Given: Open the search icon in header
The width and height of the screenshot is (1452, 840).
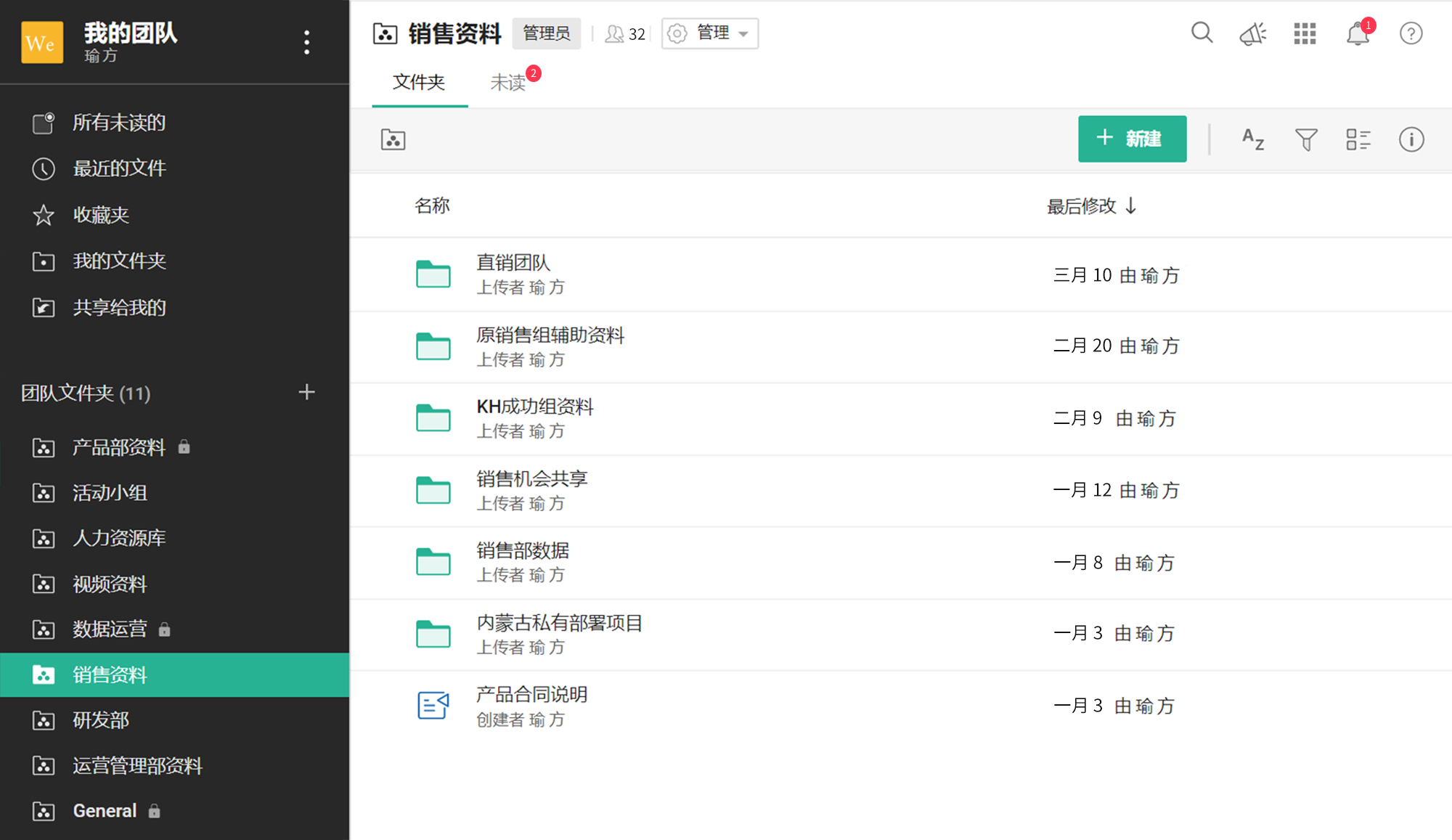Looking at the screenshot, I should click(x=1202, y=33).
